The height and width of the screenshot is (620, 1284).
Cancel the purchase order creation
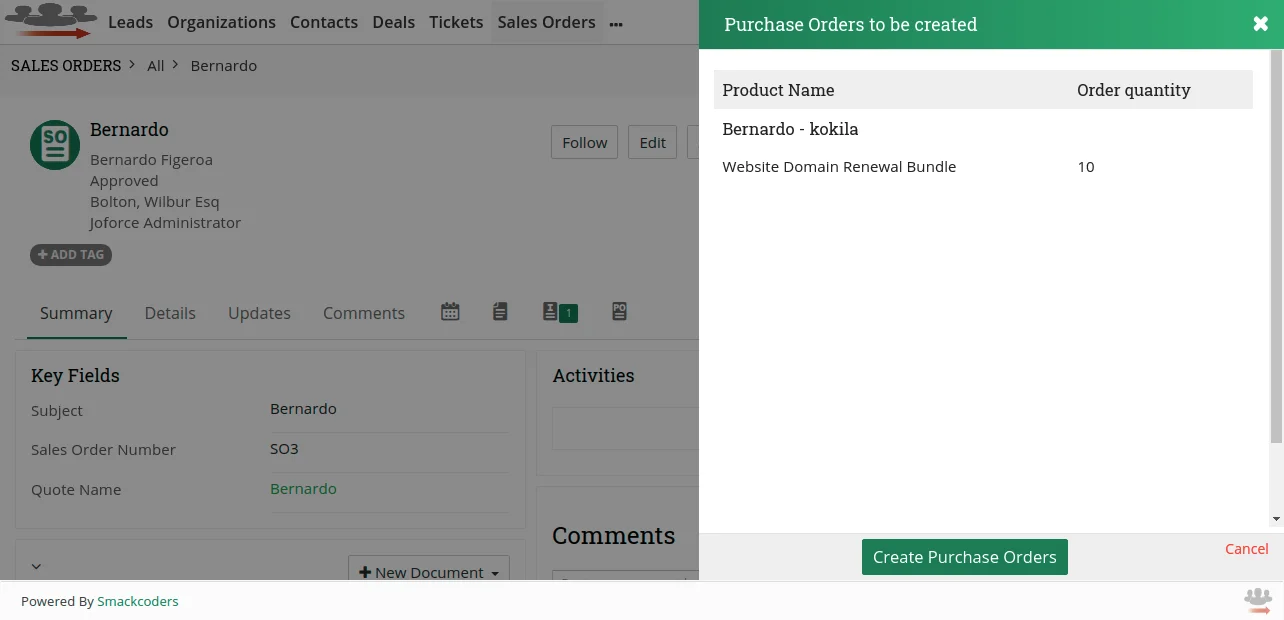point(1246,548)
